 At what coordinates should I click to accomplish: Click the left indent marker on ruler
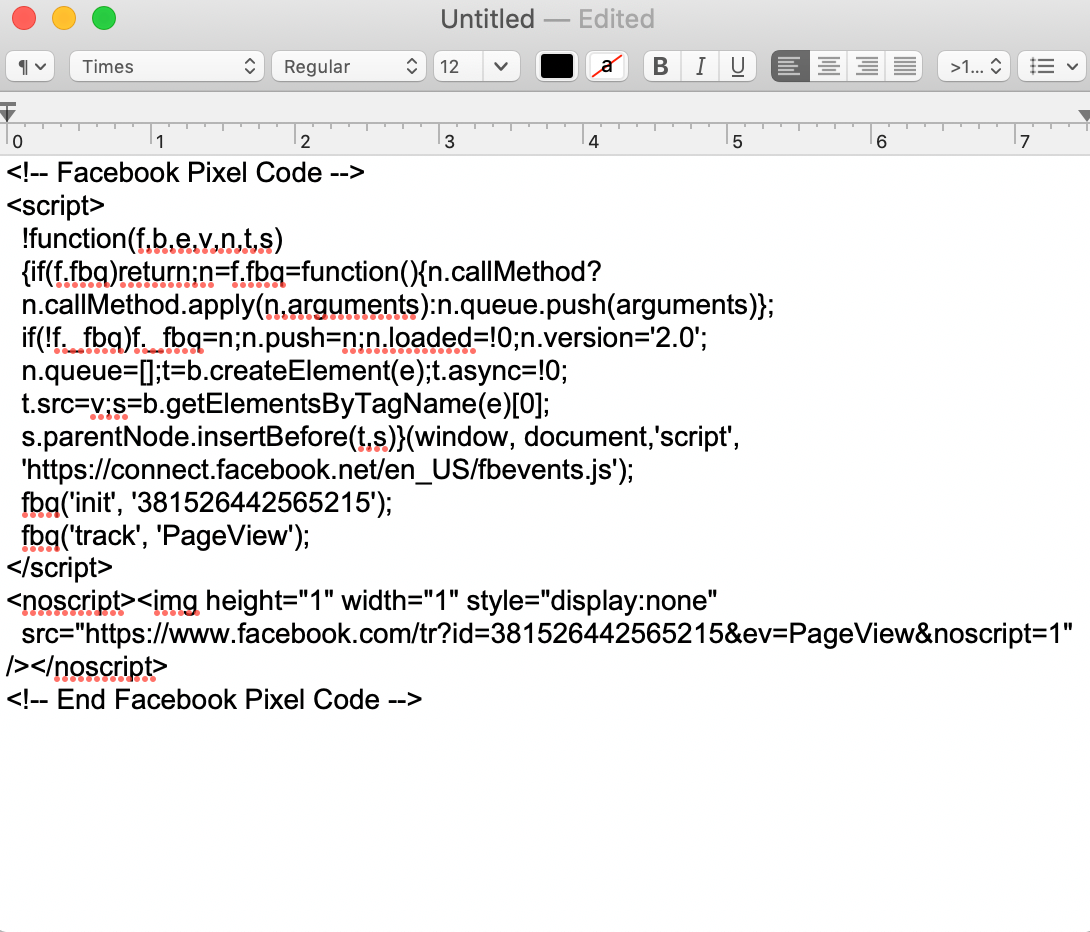pyautogui.click(x=8, y=113)
